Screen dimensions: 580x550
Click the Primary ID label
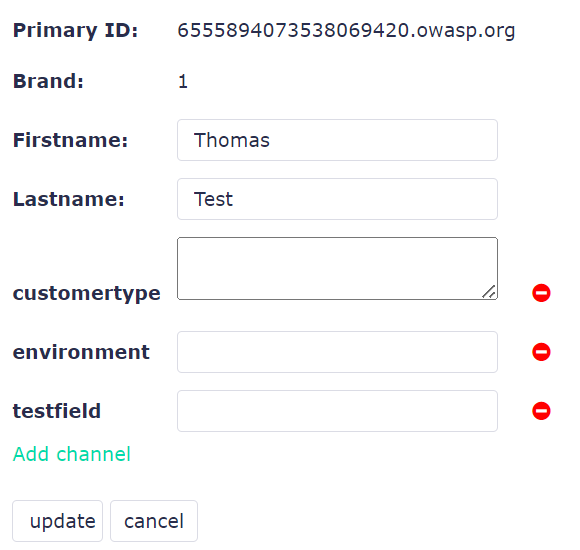coord(75,30)
